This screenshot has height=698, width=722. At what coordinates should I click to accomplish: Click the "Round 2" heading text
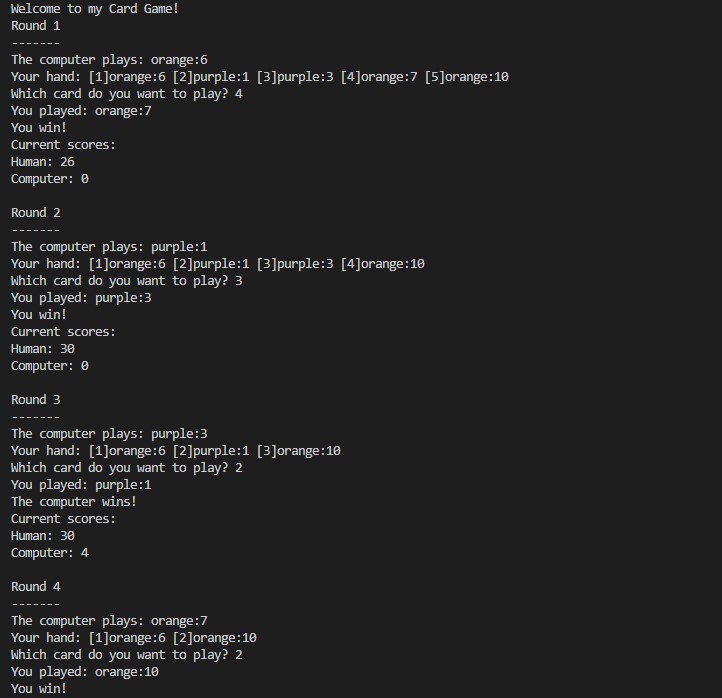pyautogui.click(x=36, y=213)
